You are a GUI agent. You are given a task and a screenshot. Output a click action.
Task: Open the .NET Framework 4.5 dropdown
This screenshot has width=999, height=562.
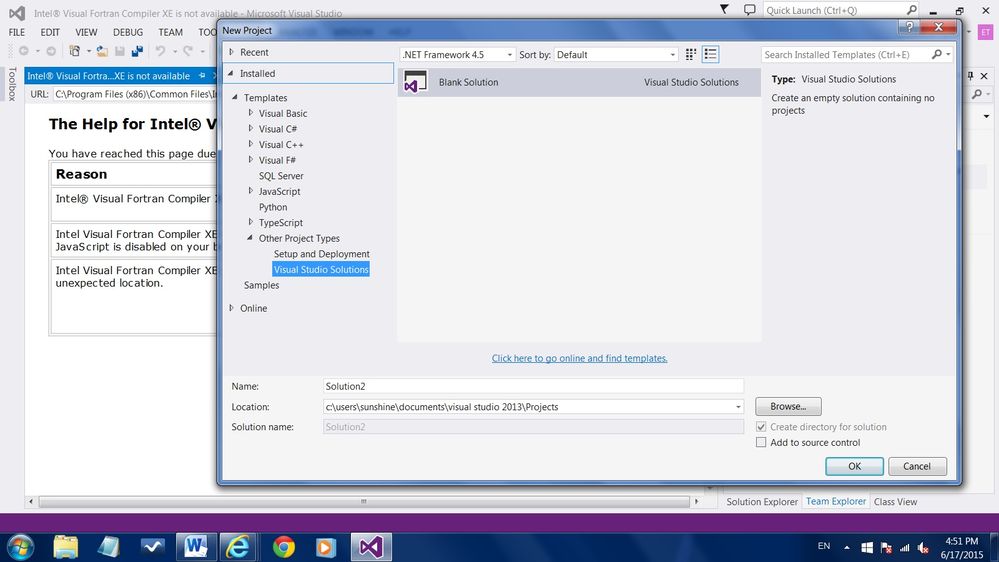pos(457,55)
